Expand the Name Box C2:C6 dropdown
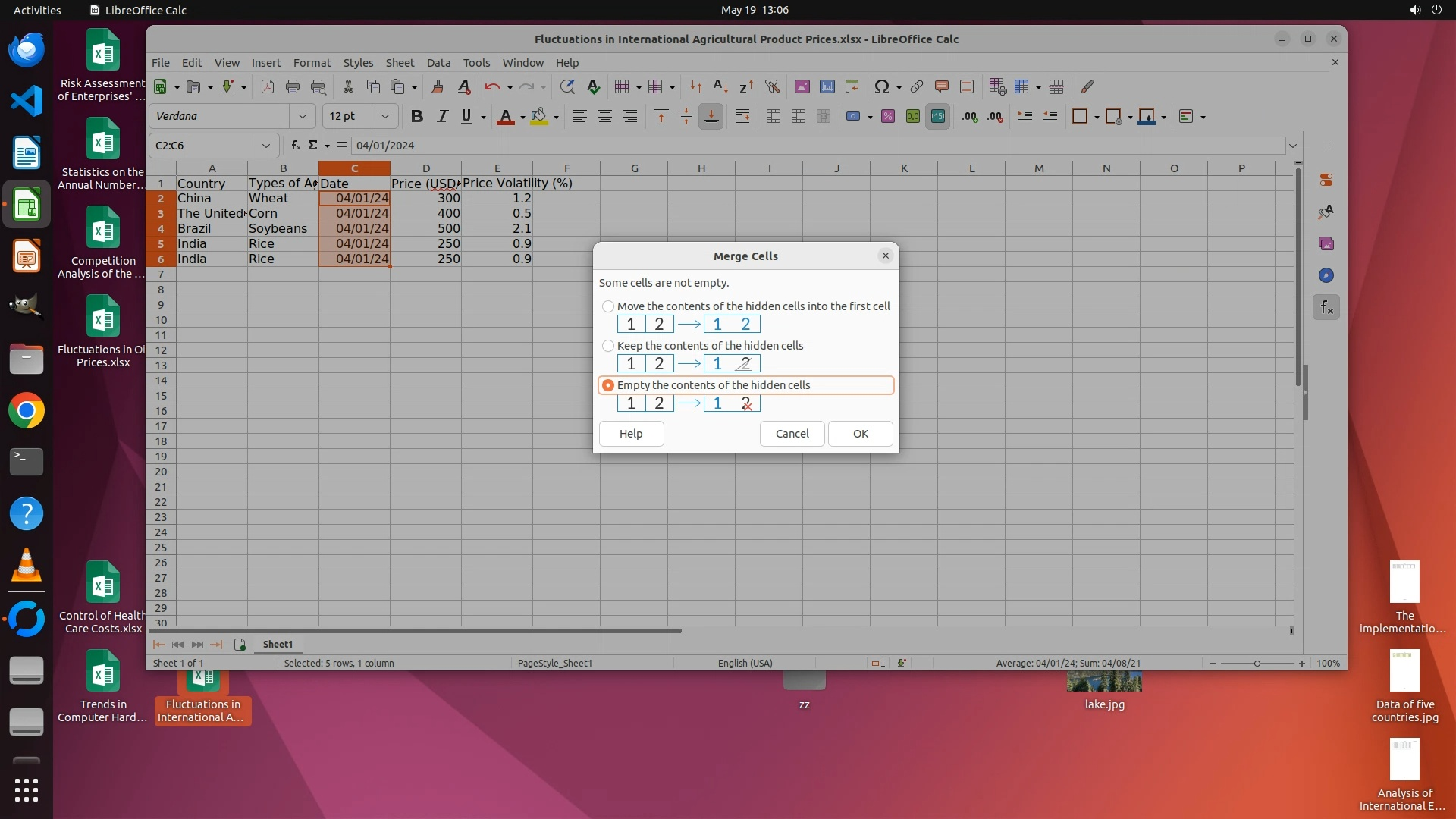 (266, 146)
